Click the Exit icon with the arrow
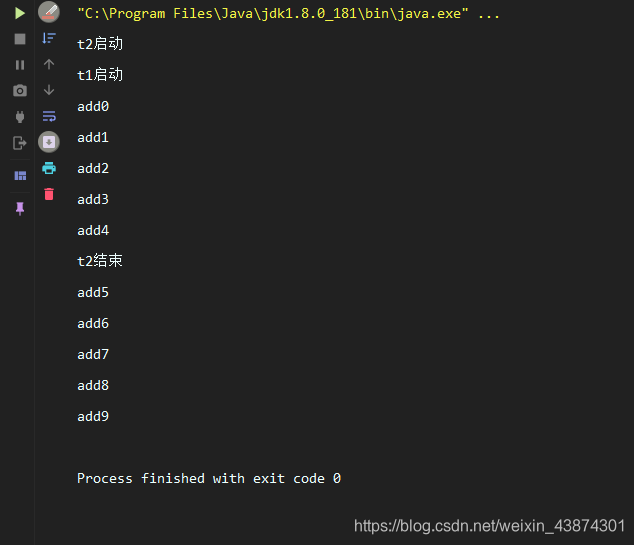The height and width of the screenshot is (545, 634). click(20, 143)
